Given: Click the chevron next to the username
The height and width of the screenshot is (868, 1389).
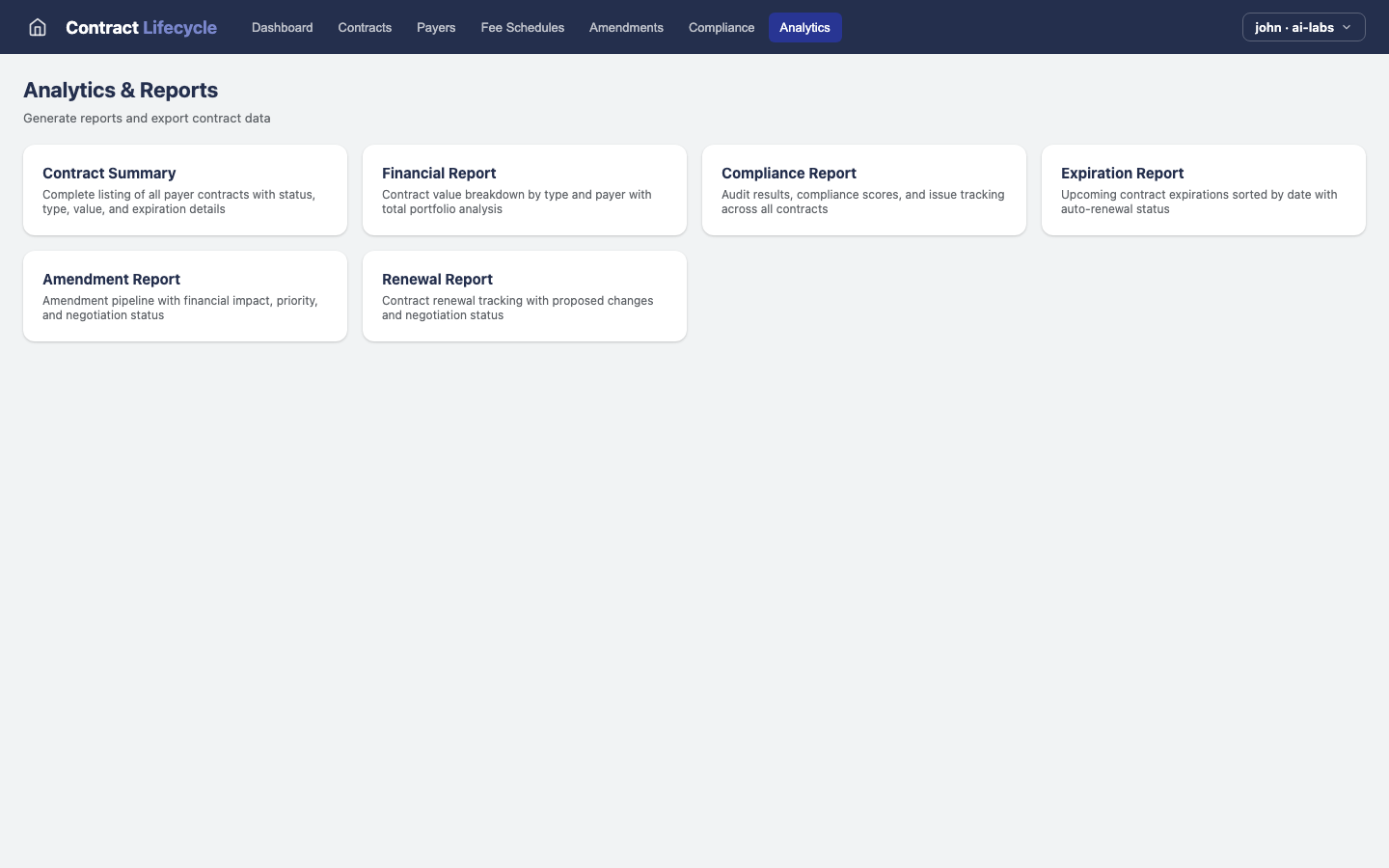Looking at the screenshot, I should (1347, 28).
